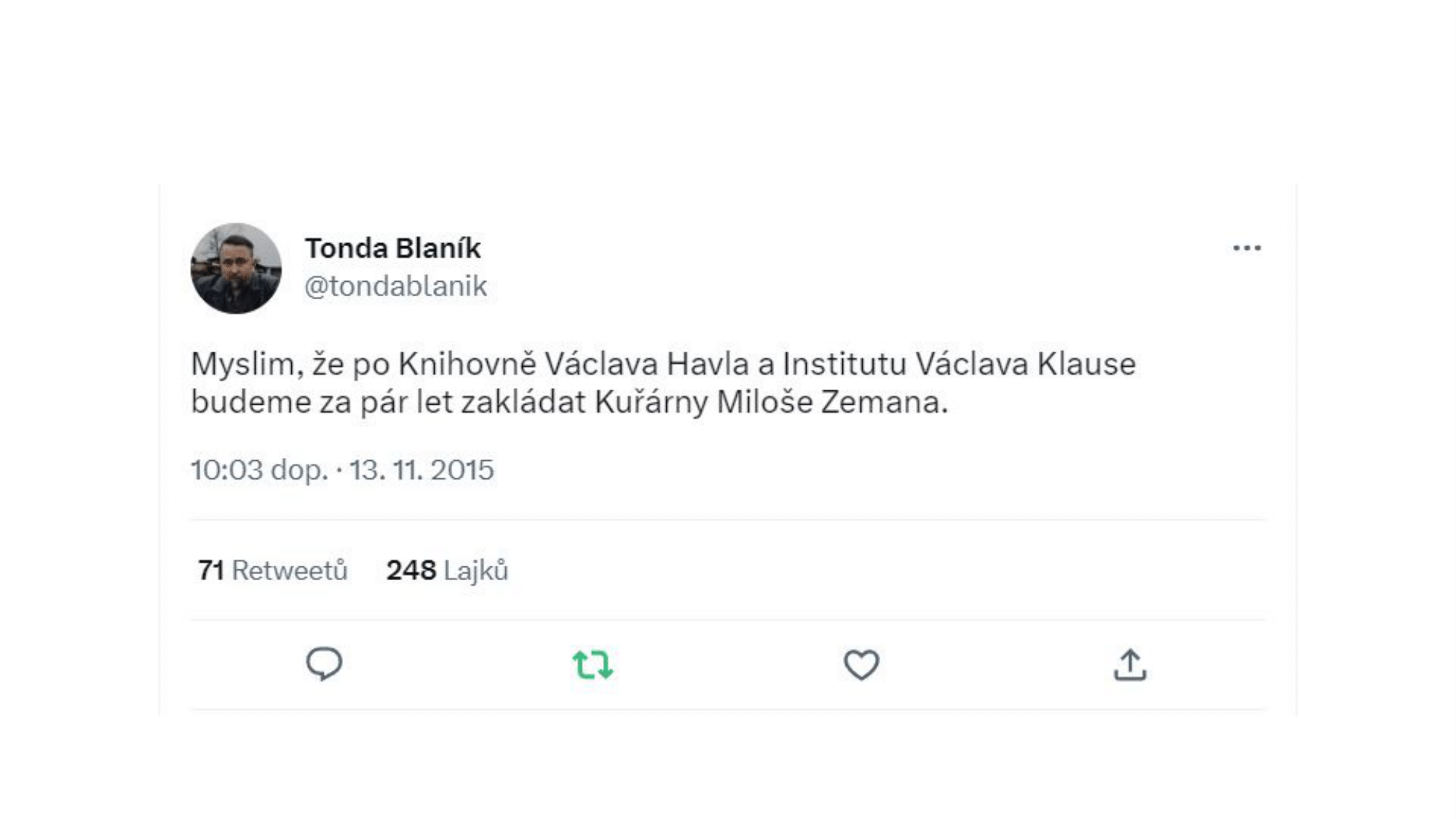Screen dimensions: 1456x819
Task: Select the bold number 71
Action: tap(211, 570)
